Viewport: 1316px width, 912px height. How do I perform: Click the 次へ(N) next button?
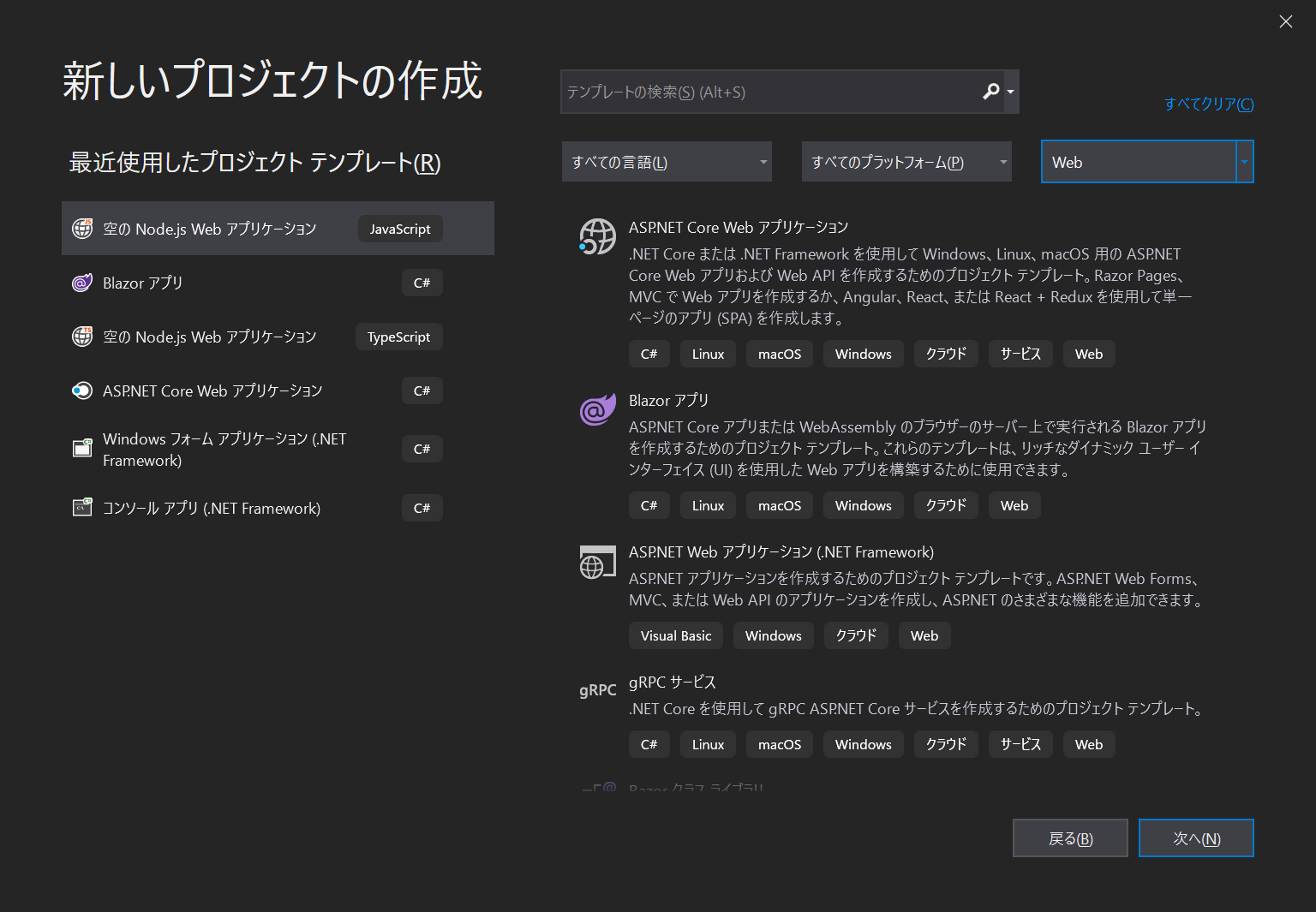tap(1196, 838)
